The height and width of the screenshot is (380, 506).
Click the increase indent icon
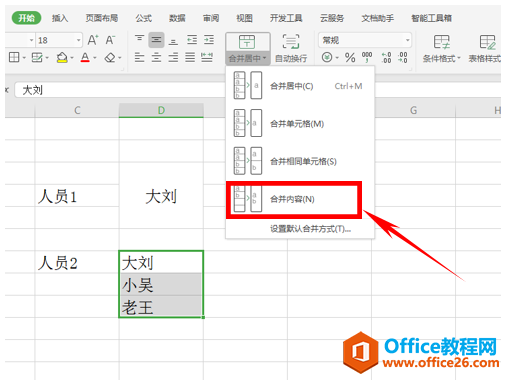click(x=209, y=40)
